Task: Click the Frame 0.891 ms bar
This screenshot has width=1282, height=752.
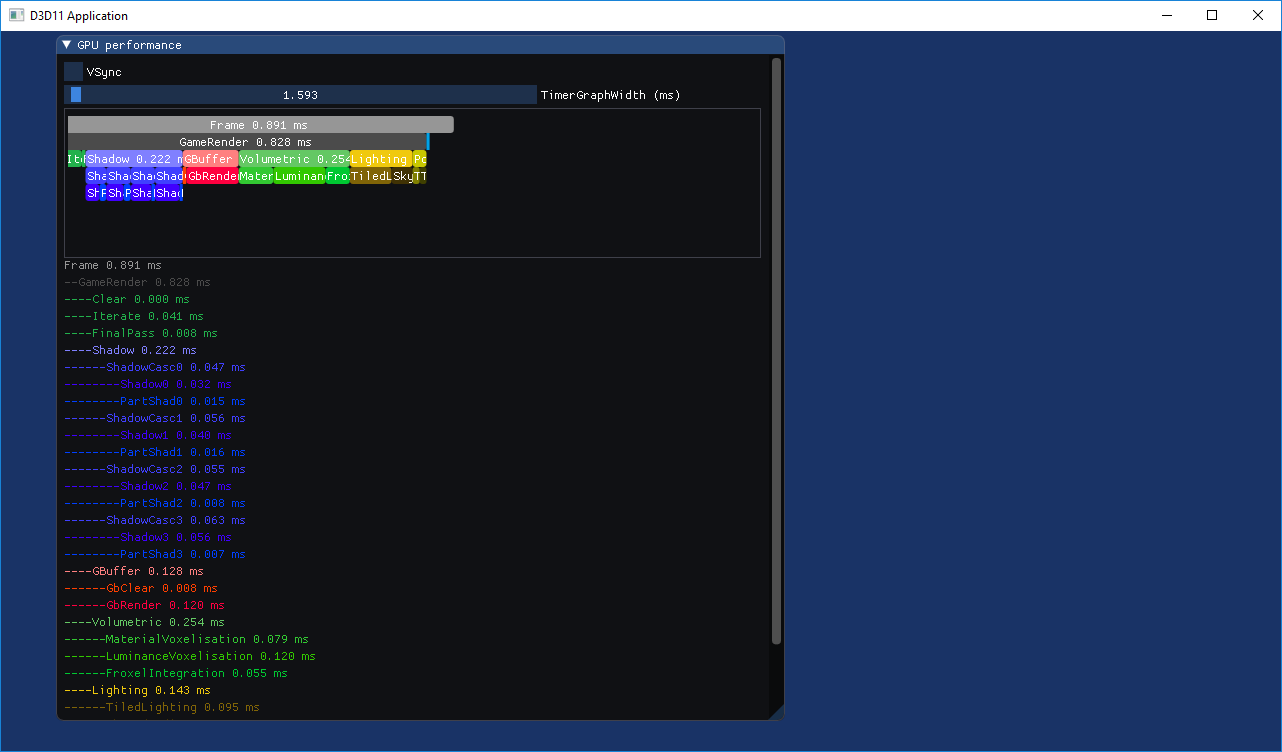Action: (x=260, y=125)
